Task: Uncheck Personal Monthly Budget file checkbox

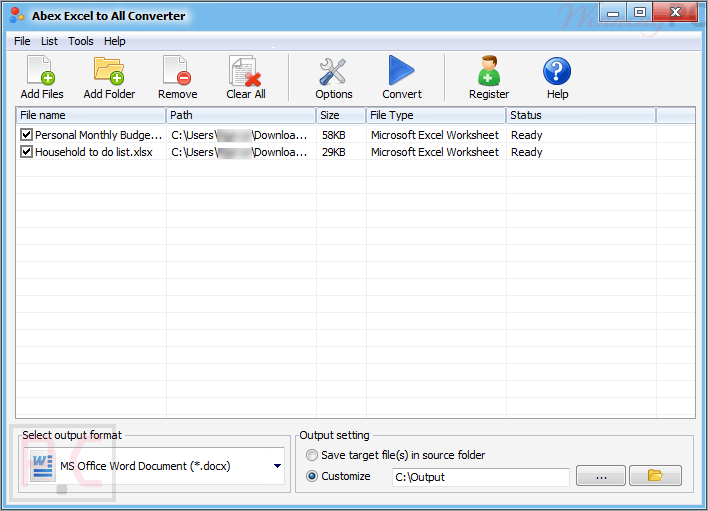Action: pos(26,135)
